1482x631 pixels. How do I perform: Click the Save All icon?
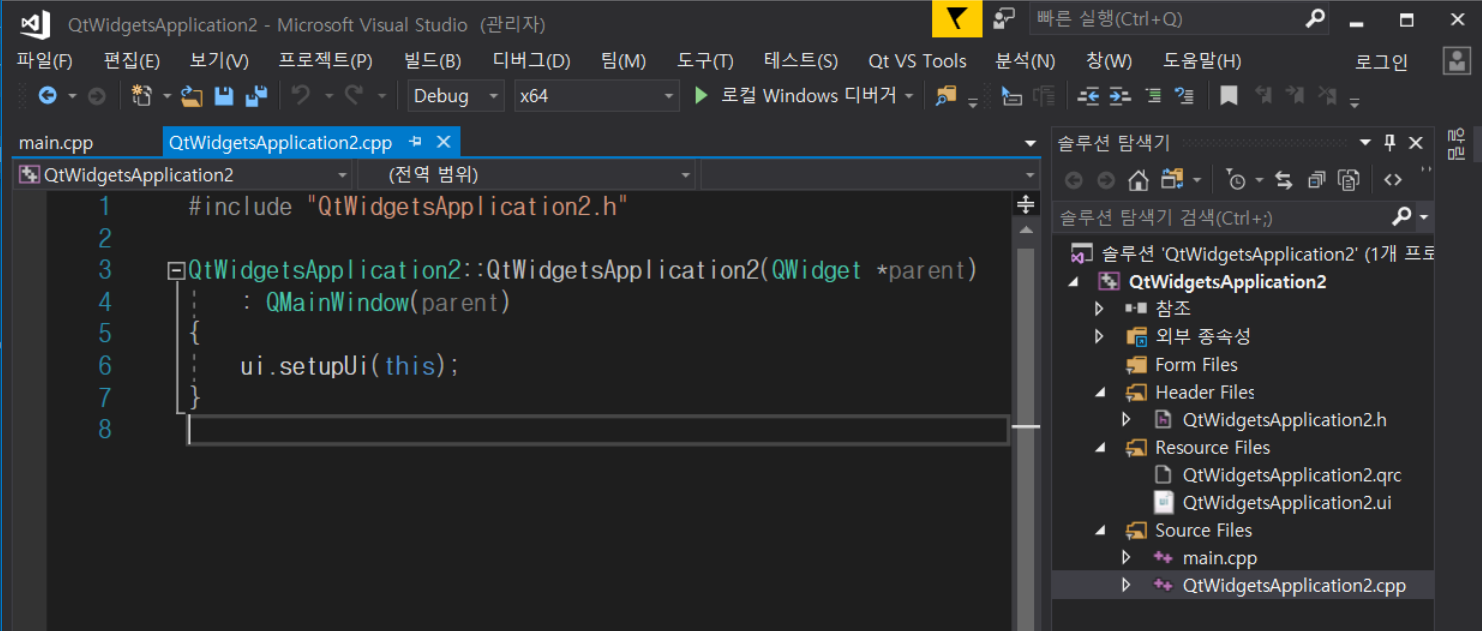(257, 96)
